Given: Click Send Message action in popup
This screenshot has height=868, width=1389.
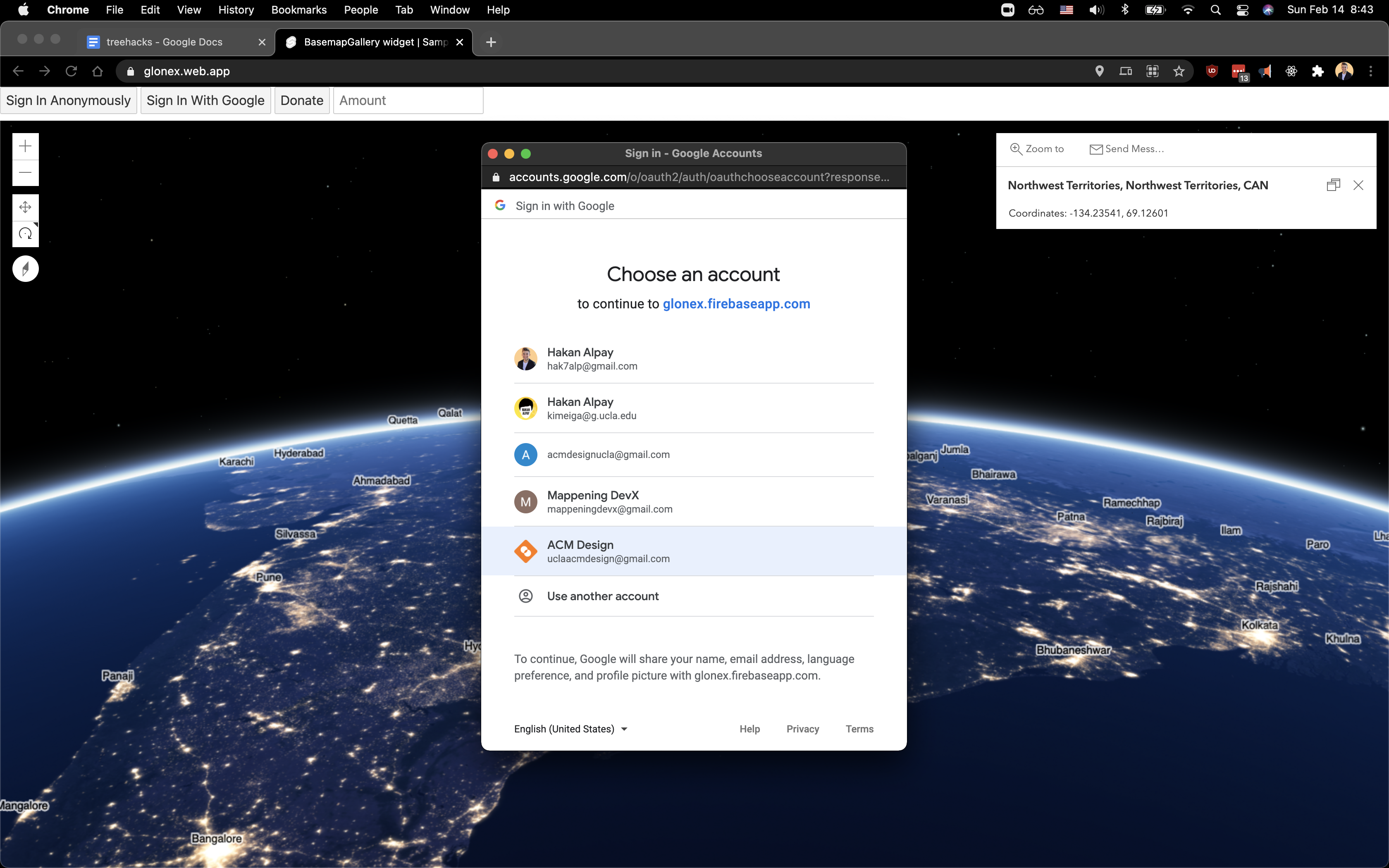Looking at the screenshot, I should pyautogui.click(x=1126, y=149).
